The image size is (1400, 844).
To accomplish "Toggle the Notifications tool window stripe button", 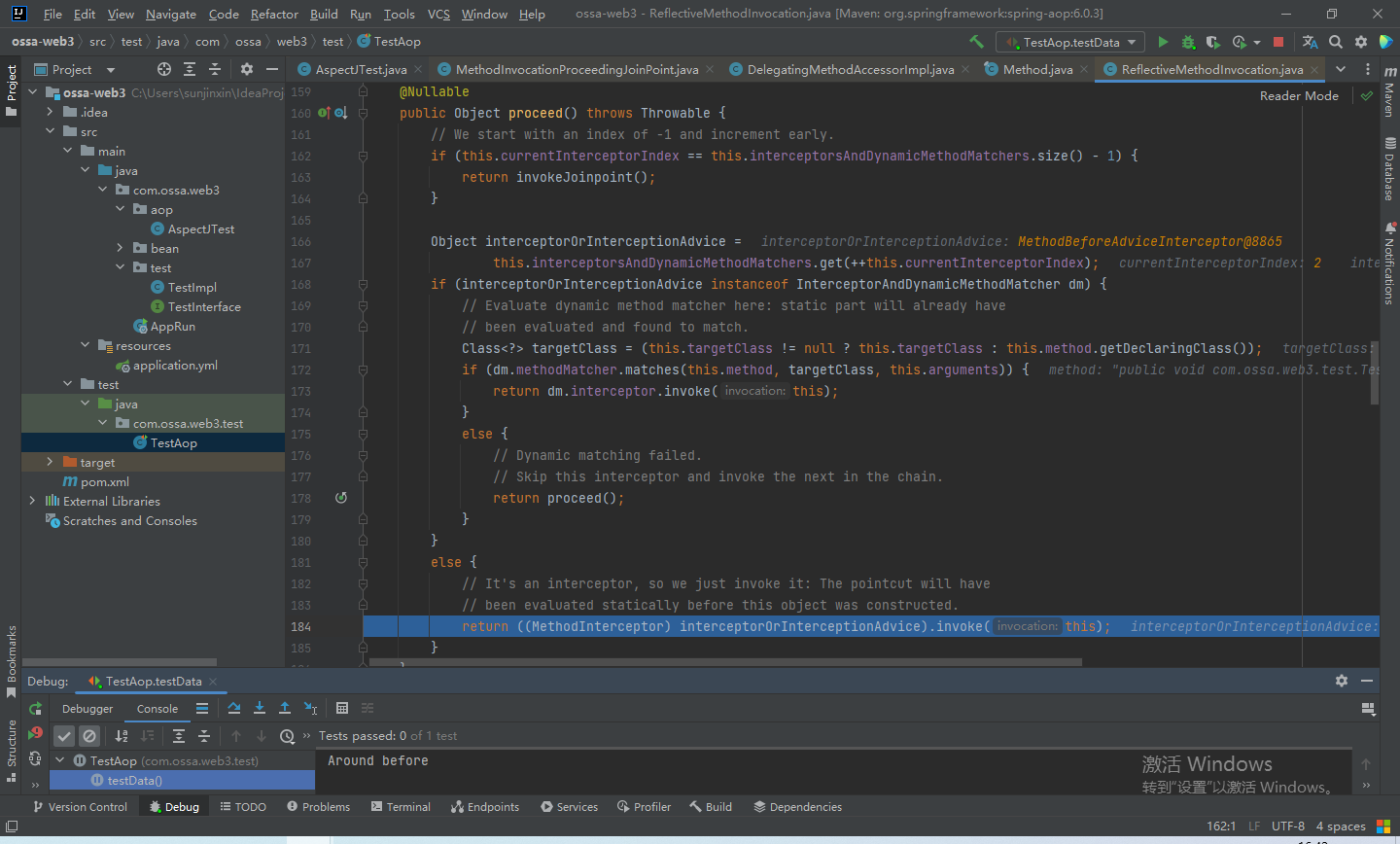I will pyautogui.click(x=1389, y=264).
